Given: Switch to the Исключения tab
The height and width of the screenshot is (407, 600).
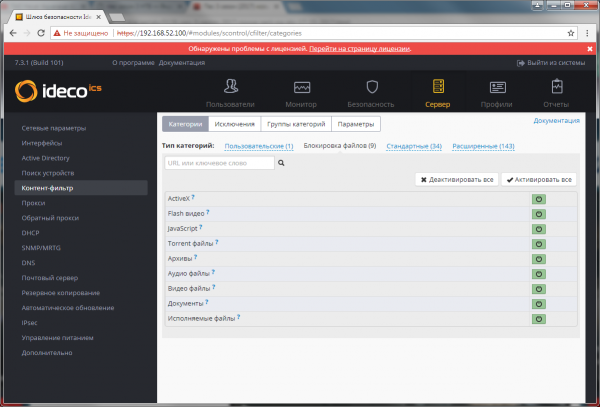Looking at the screenshot, I should coord(235,125).
